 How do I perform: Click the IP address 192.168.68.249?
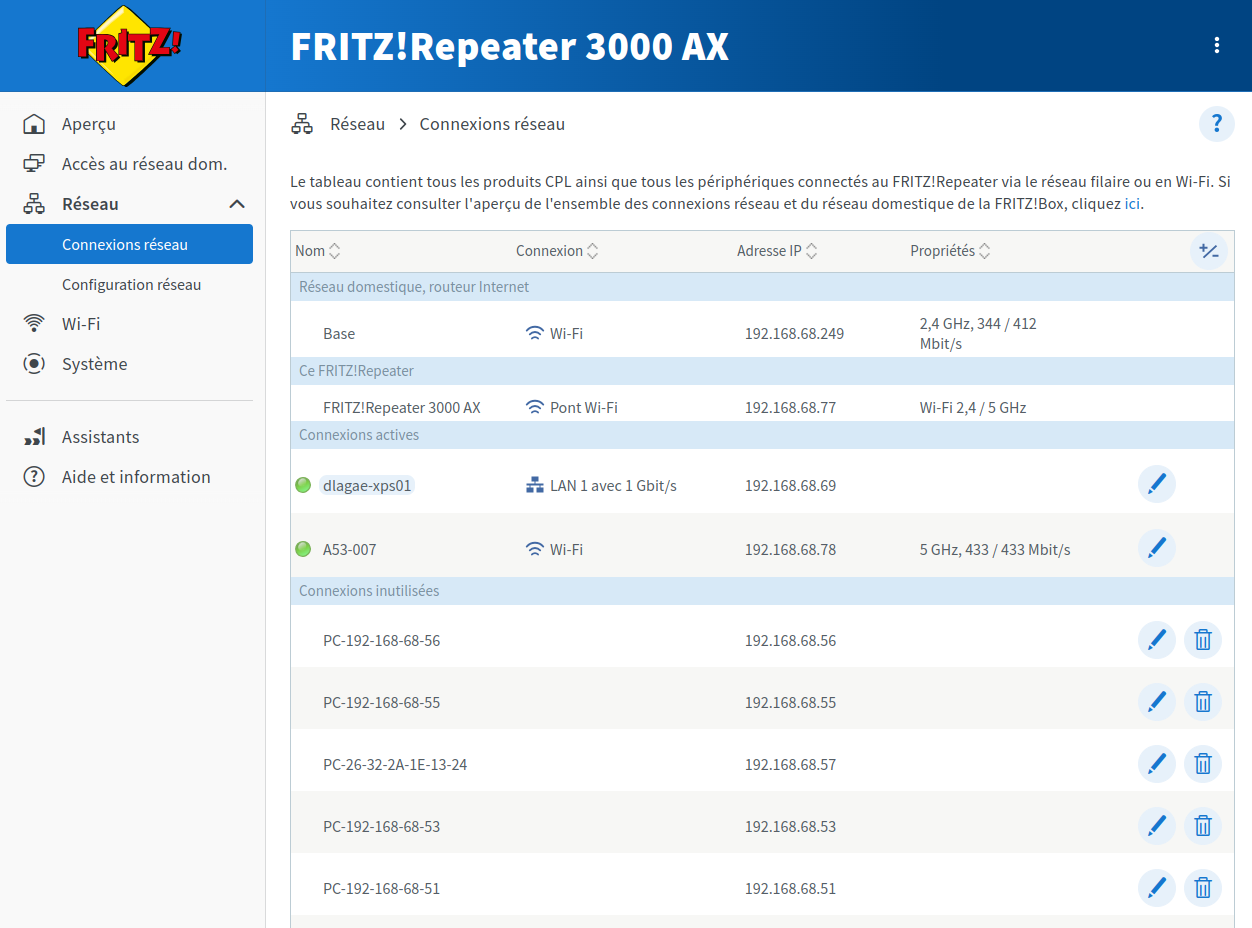(x=794, y=333)
